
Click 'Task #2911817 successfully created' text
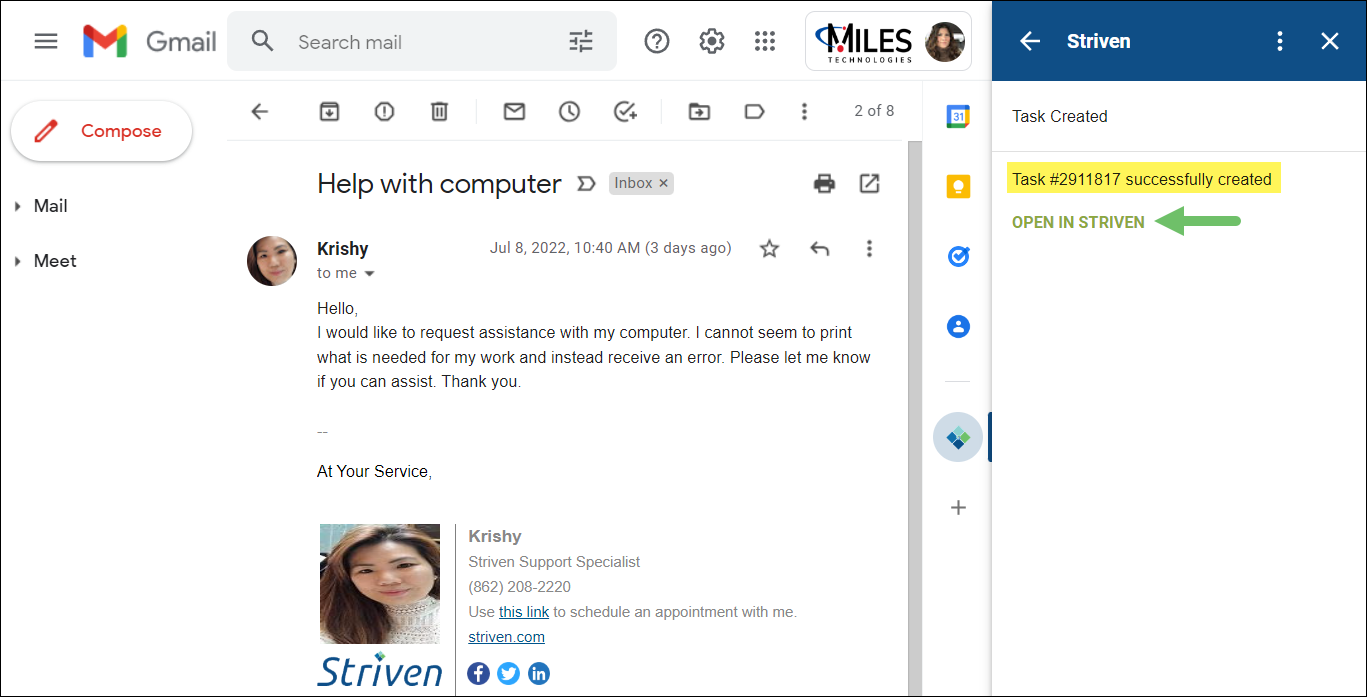pyautogui.click(x=1142, y=180)
